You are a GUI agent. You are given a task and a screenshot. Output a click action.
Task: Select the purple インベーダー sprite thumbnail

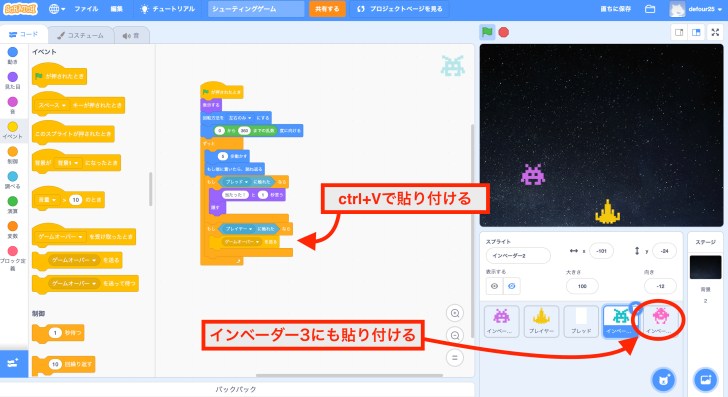pos(501,321)
